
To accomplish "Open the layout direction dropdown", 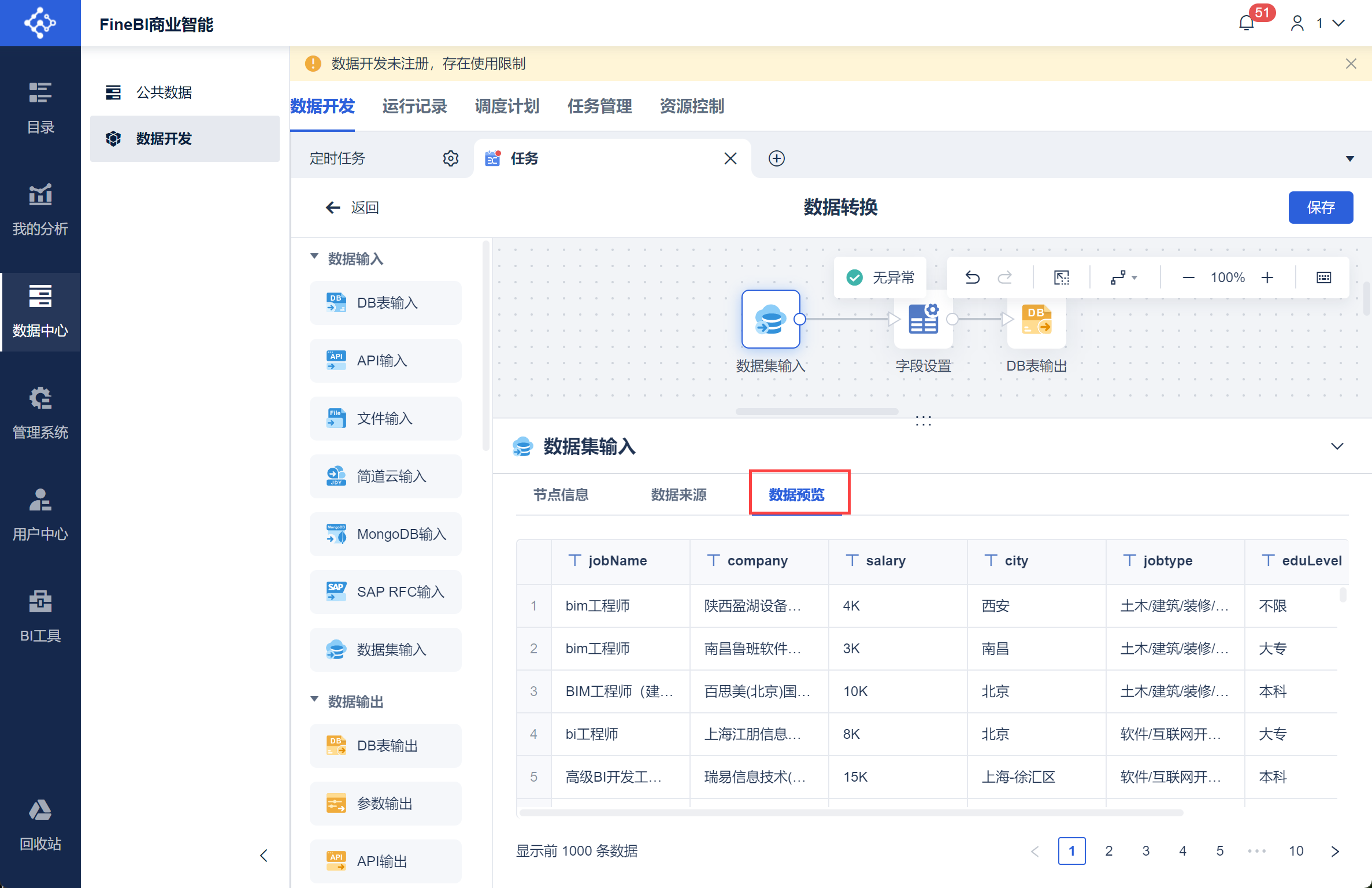I will [1123, 277].
